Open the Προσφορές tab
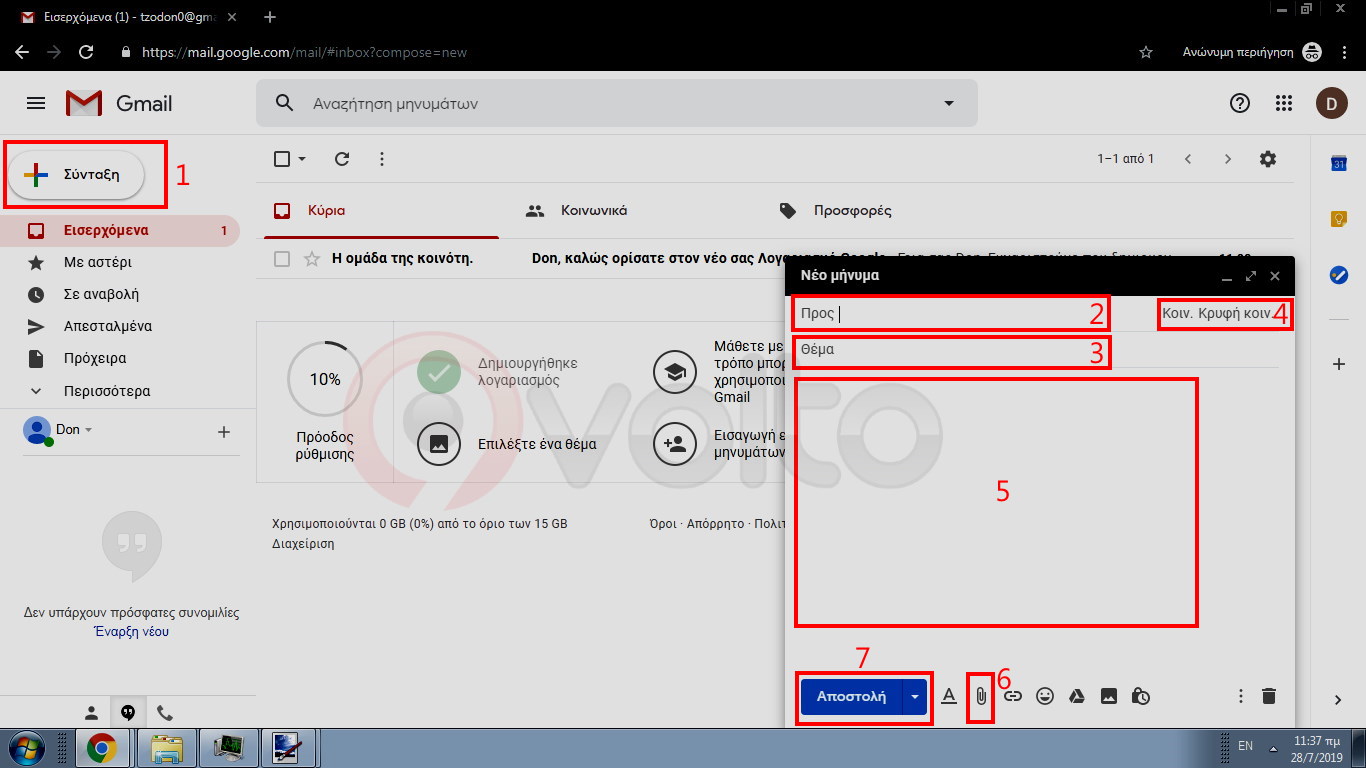This screenshot has width=1366, height=768. point(851,211)
